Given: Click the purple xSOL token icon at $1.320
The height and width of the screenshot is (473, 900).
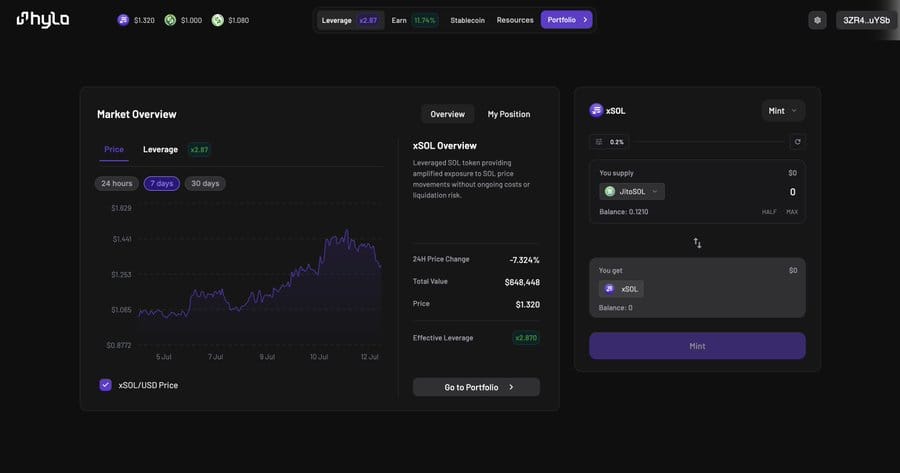Looking at the screenshot, I should tap(123, 20).
